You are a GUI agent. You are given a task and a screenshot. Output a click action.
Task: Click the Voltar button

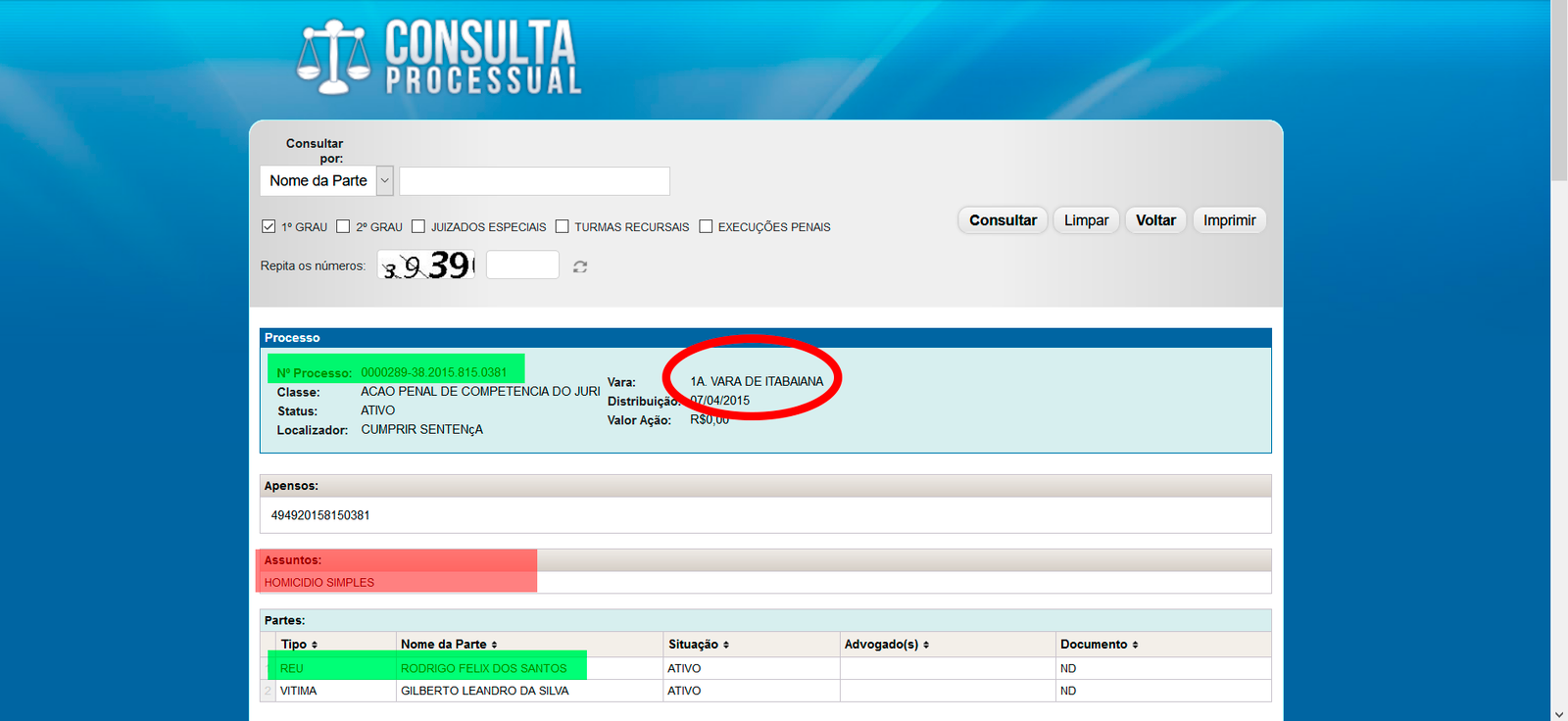(1155, 220)
